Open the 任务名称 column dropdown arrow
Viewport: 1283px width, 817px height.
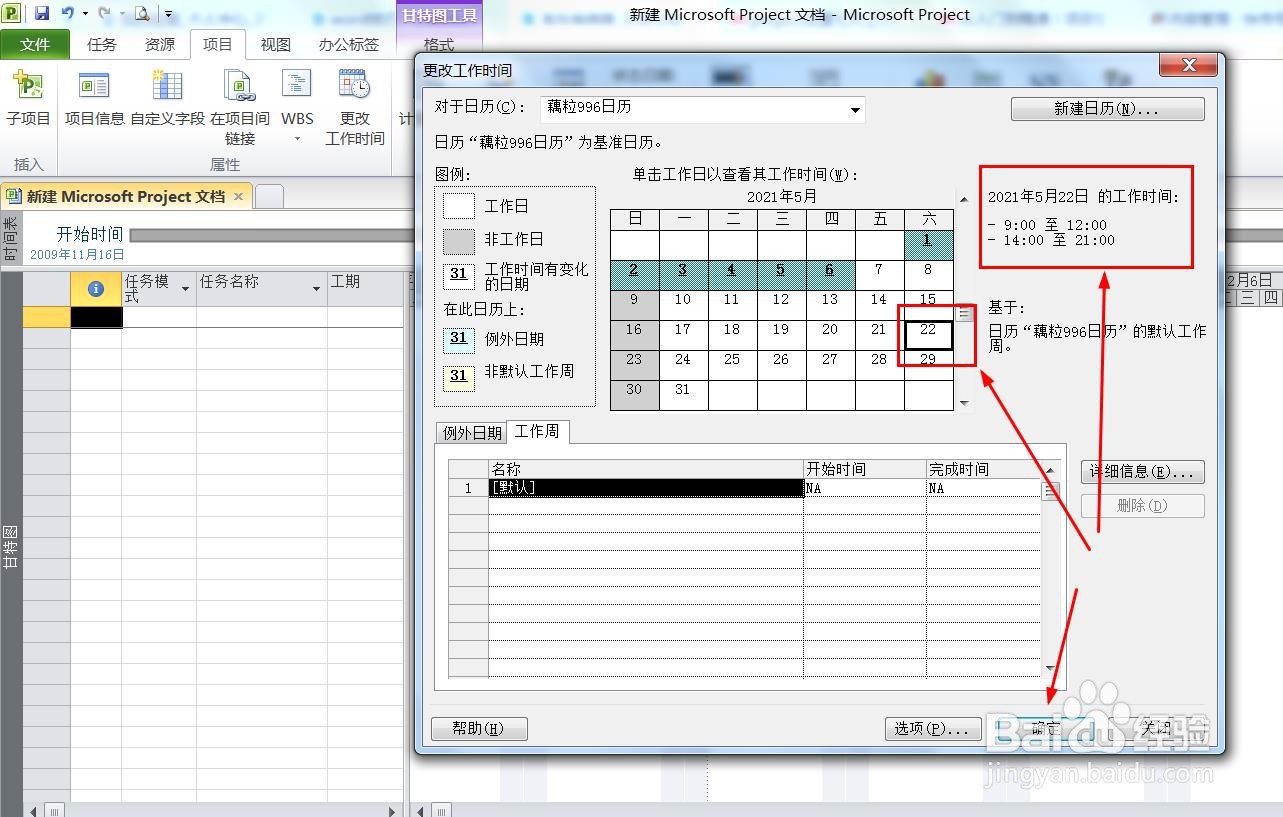point(316,289)
